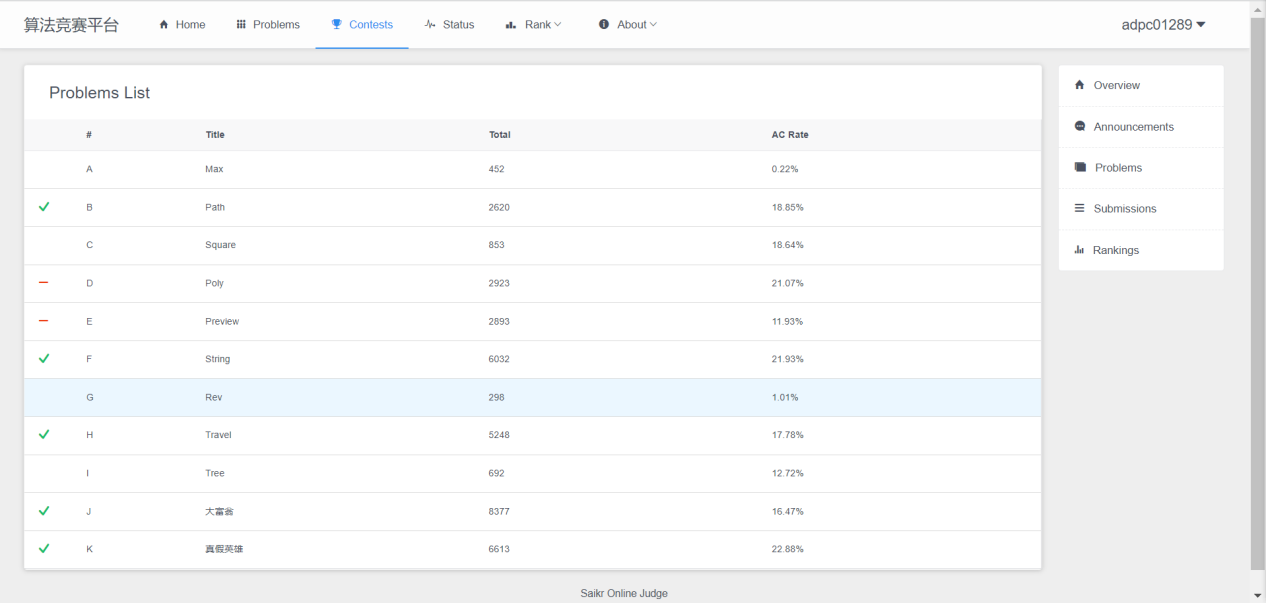Click the vertical page scrollbar
The width and height of the screenshot is (1266, 603).
click(x=1257, y=300)
